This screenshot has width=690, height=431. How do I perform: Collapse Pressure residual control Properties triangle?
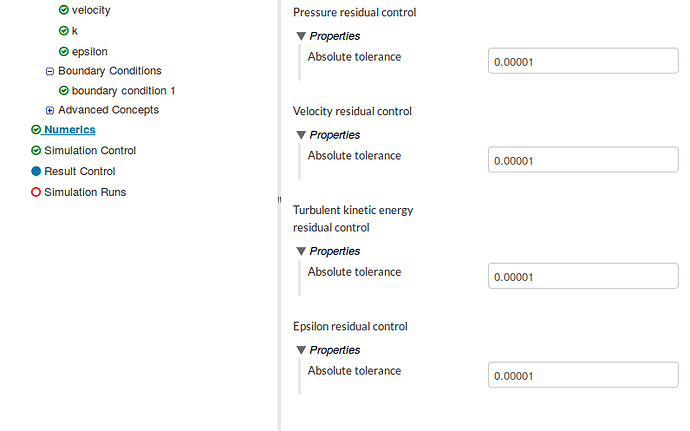301,36
